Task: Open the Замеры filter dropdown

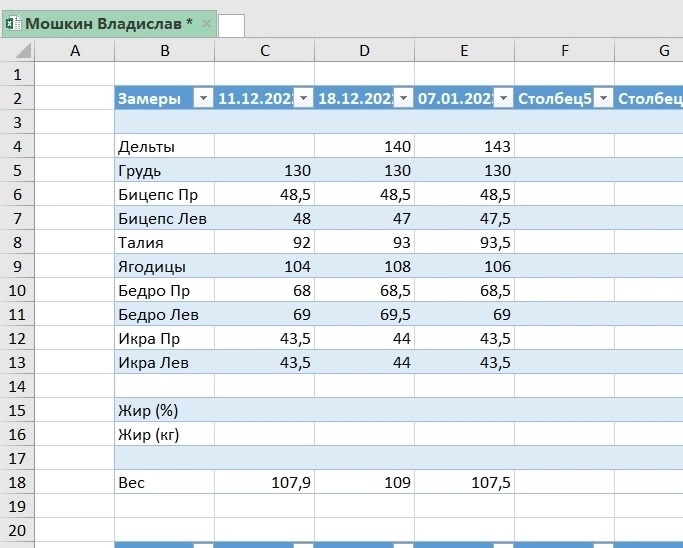Action: tap(203, 98)
